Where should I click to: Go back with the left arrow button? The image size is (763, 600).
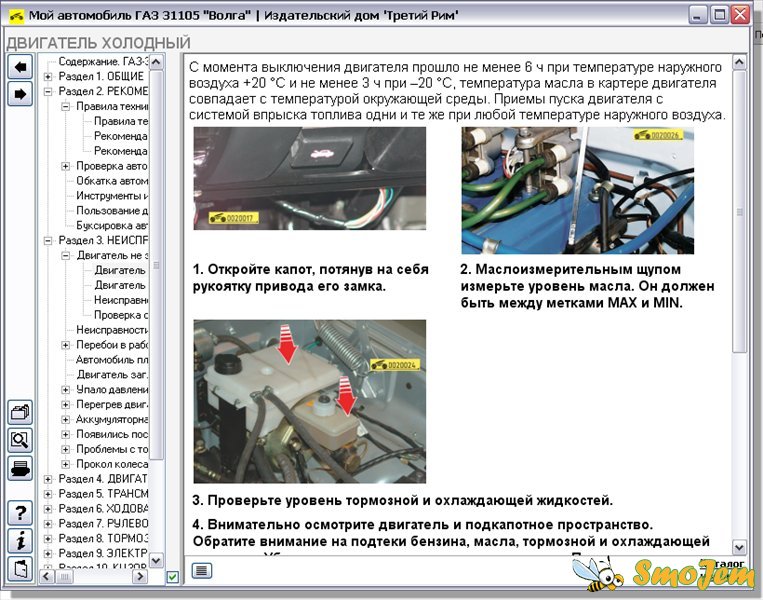point(20,67)
